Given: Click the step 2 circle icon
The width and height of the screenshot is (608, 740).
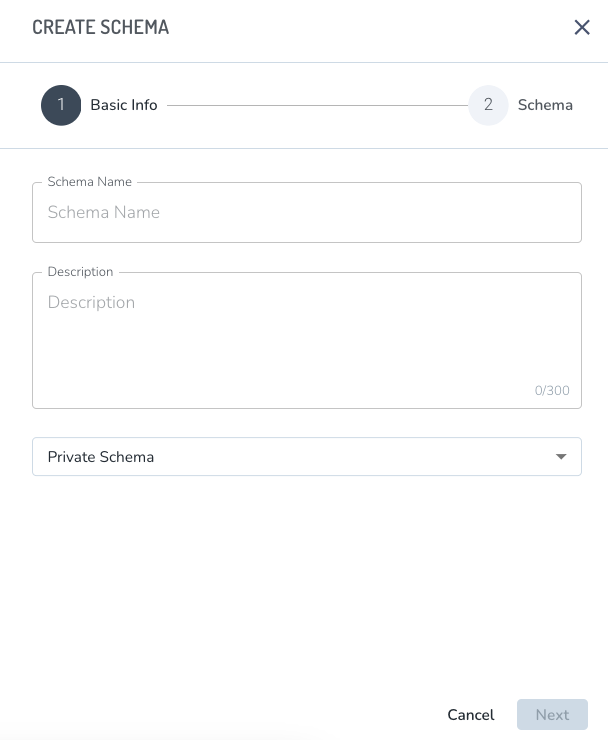Looking at the screenshot, I should click(x=488, y=105).
